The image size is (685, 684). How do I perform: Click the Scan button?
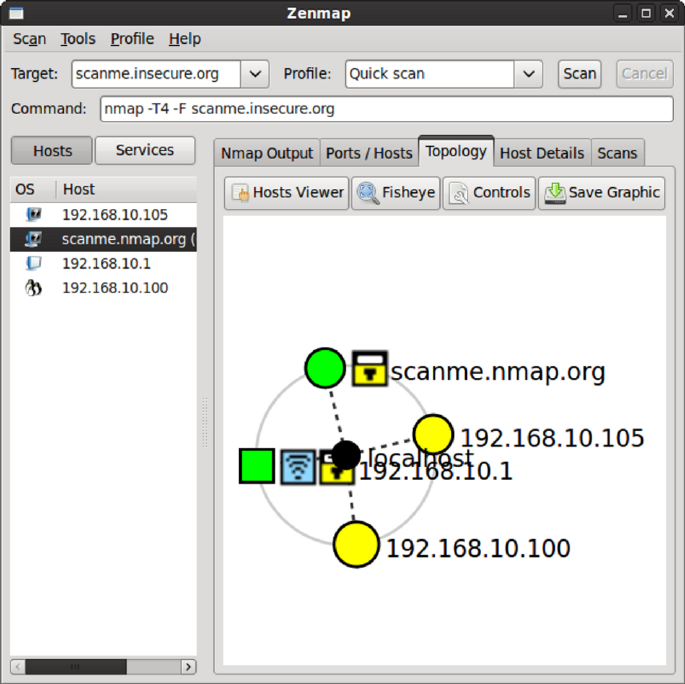tap(579, 74)
